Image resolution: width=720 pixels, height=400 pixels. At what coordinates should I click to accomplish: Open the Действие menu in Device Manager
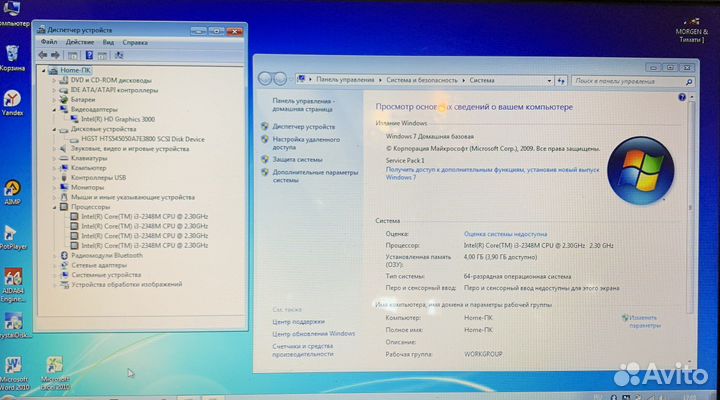[x=79, y=42]
